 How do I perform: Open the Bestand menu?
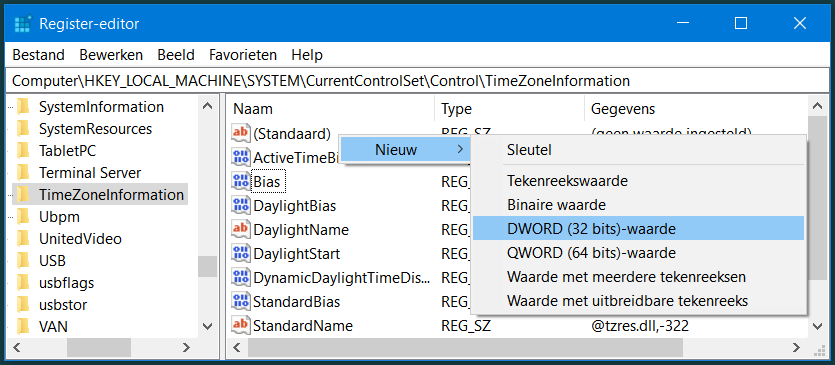[38, 55]
